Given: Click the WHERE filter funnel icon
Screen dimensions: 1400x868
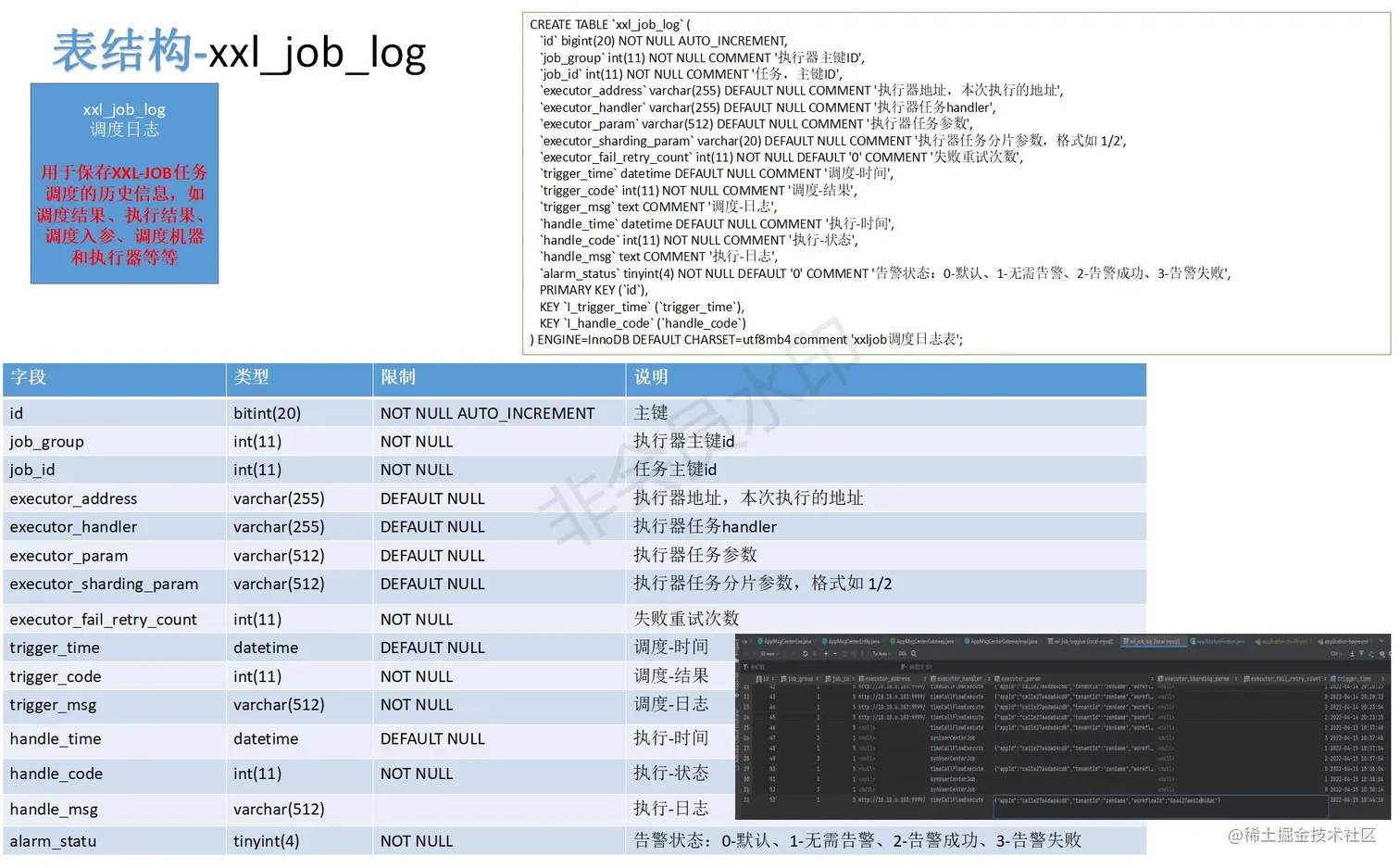Looking at the screenshot, I should click(x=744, y=667).
